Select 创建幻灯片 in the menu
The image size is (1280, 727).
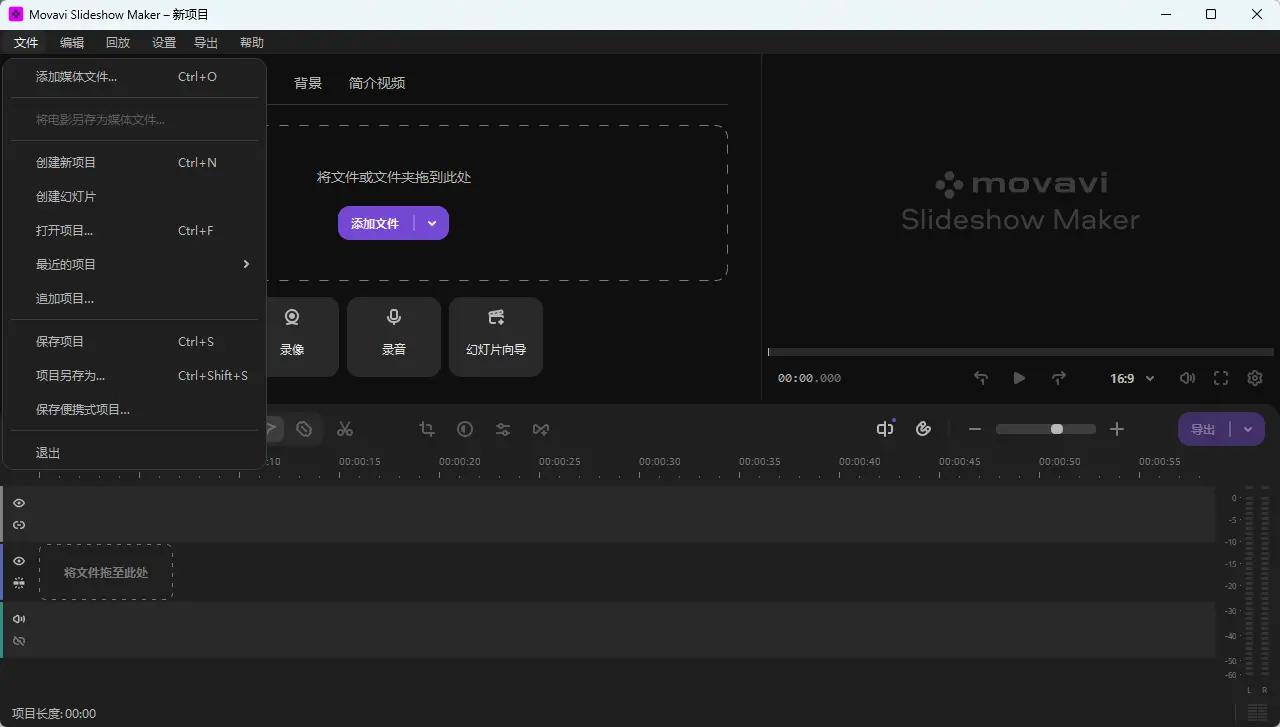[x=135, y=196]
